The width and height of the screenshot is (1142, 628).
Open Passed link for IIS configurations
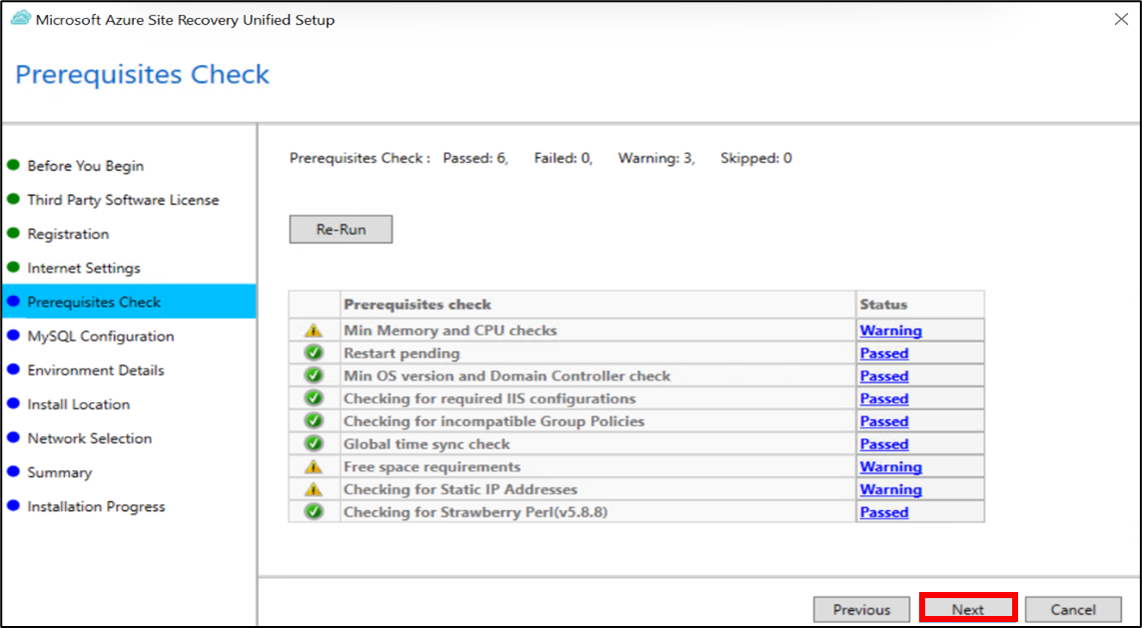pyautogui.click(x=884, y=399)
